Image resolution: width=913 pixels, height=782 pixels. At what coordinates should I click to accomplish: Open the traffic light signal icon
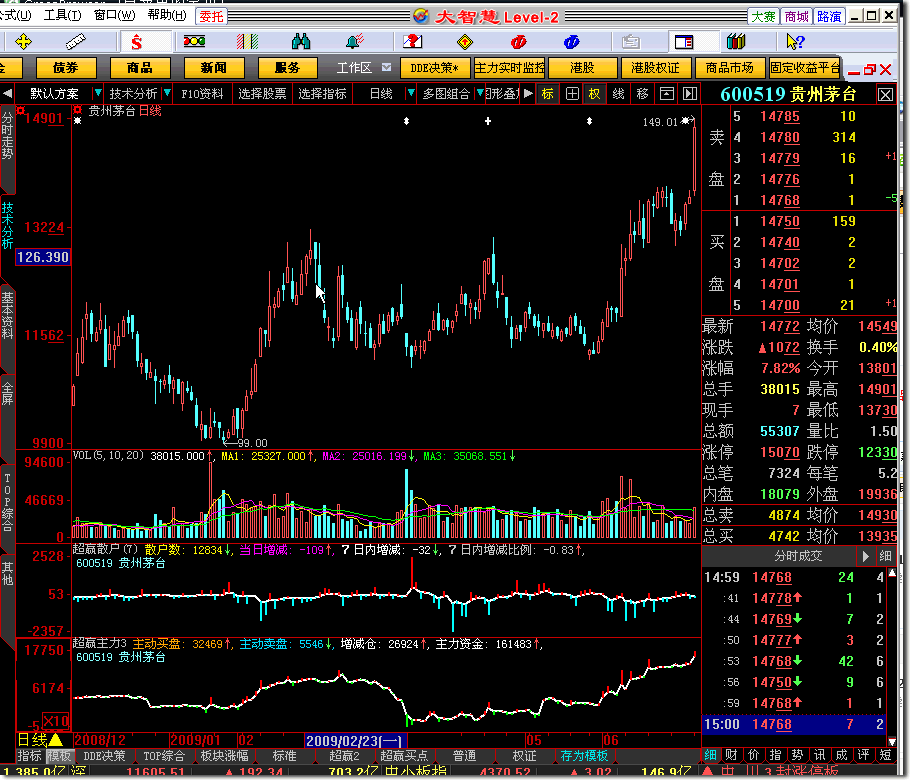click(194, 41)
